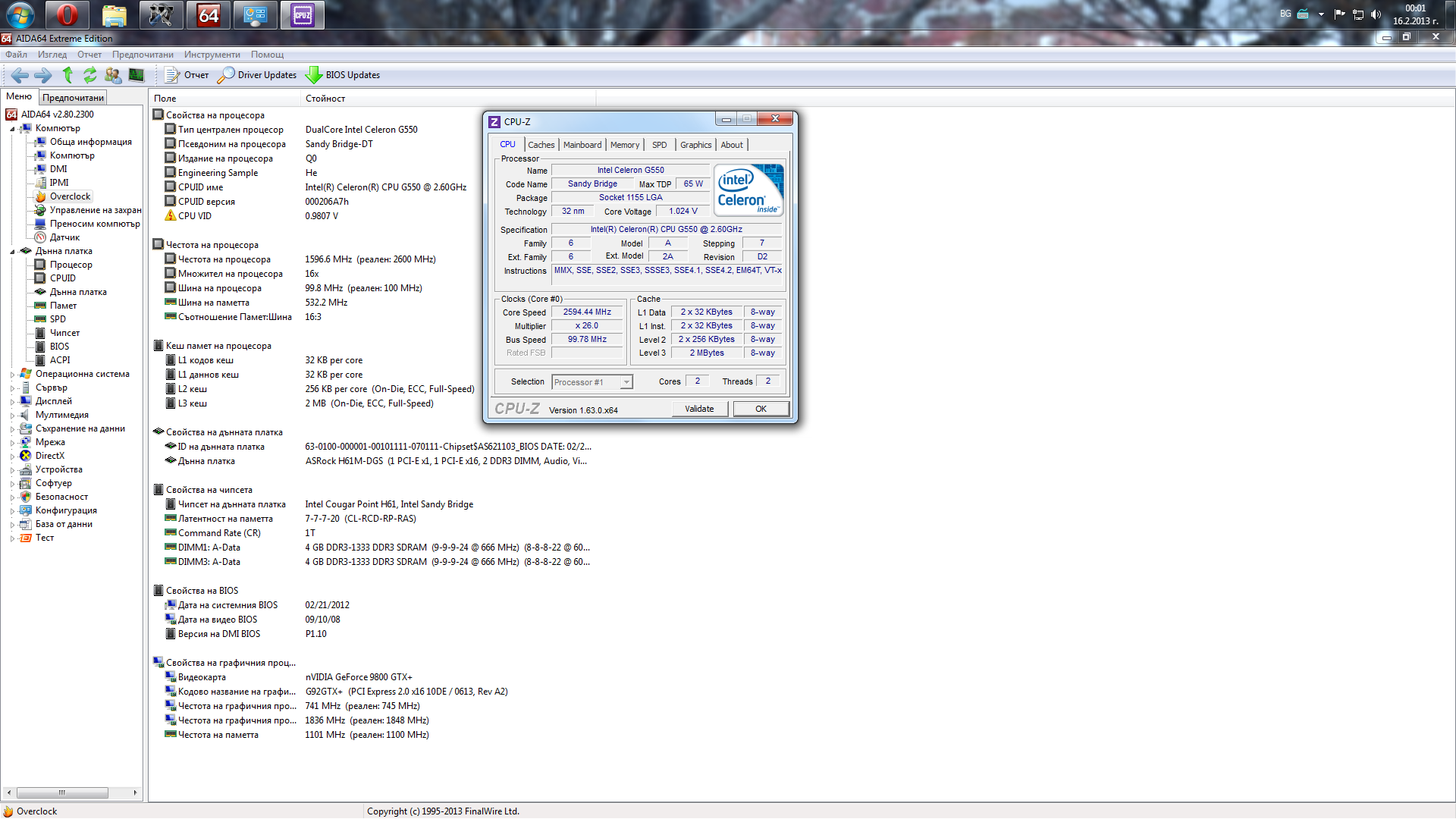Image resolution: width=1456 pixels, height=819 pixels.
Task: Click the OK button in CPU-Z
Action: [x=761, y=409]
